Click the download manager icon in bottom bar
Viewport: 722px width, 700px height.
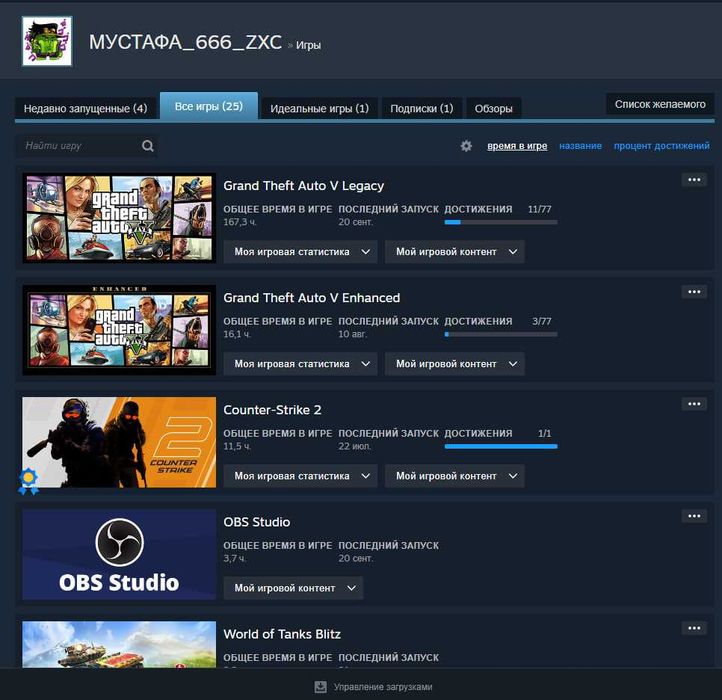[x=320, y=687]
